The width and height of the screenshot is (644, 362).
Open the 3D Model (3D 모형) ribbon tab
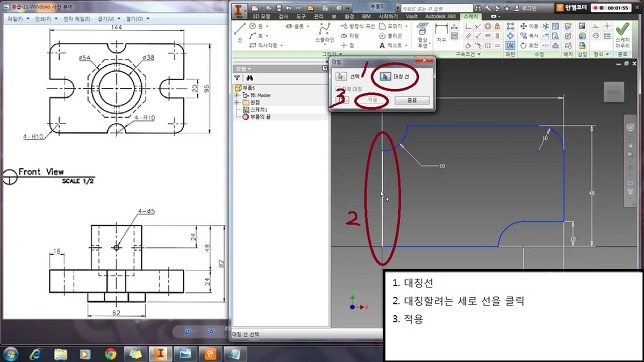[x=261, y=16]
